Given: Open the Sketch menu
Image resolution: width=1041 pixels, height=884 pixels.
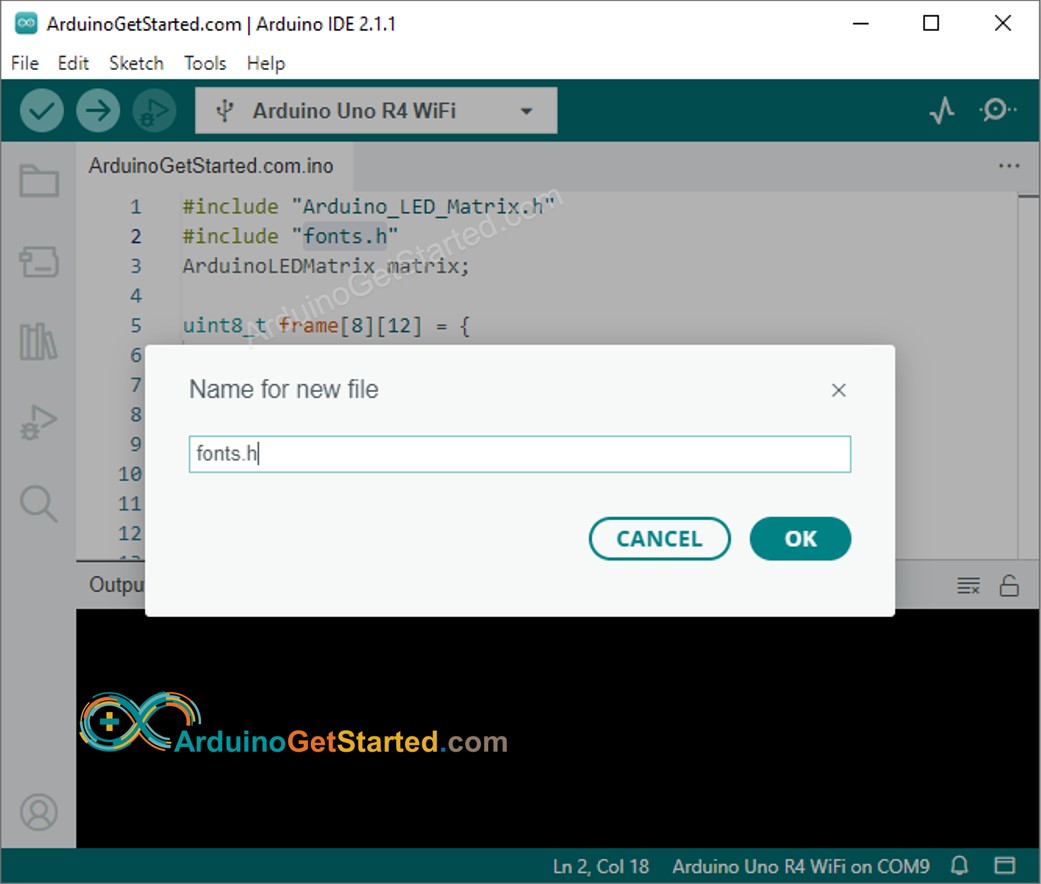Looking at the screenshot, I should (x=136, y=63).
